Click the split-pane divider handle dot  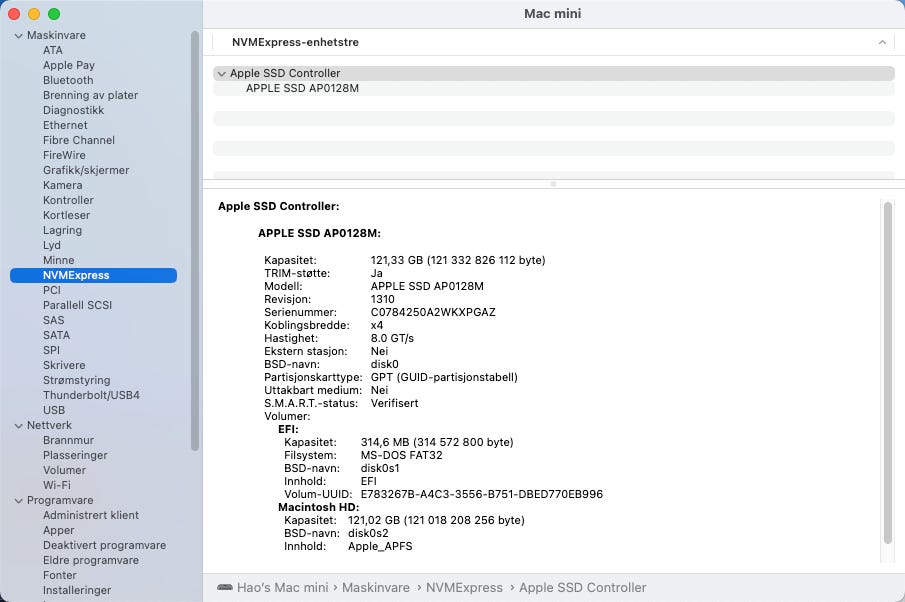[553, 184]
